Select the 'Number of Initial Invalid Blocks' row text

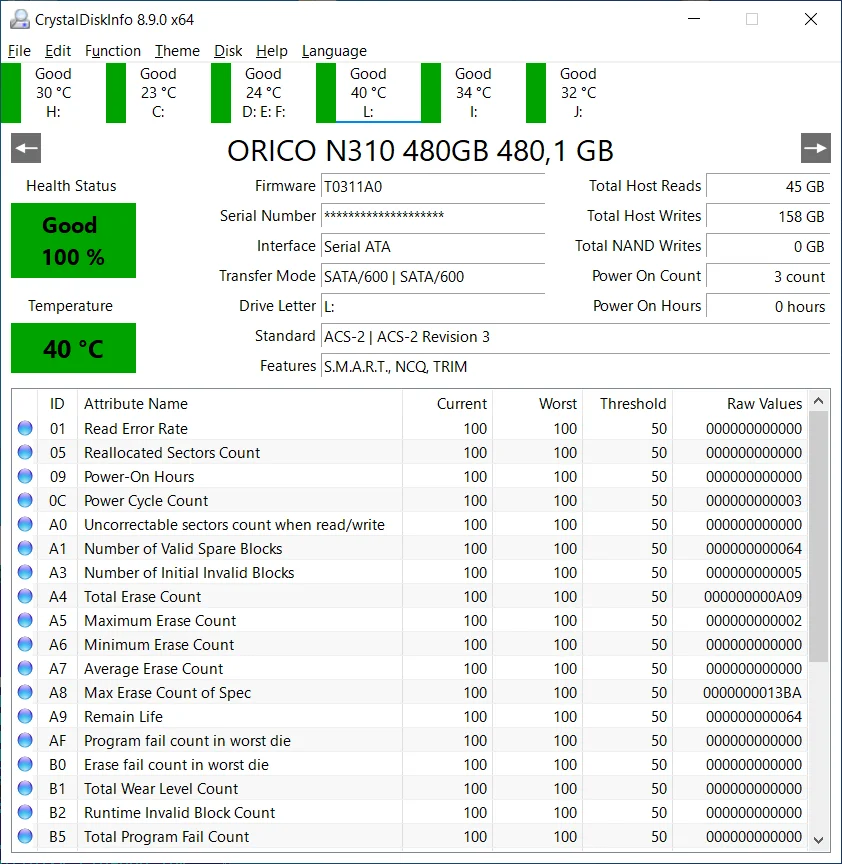[x=189, y=573]
